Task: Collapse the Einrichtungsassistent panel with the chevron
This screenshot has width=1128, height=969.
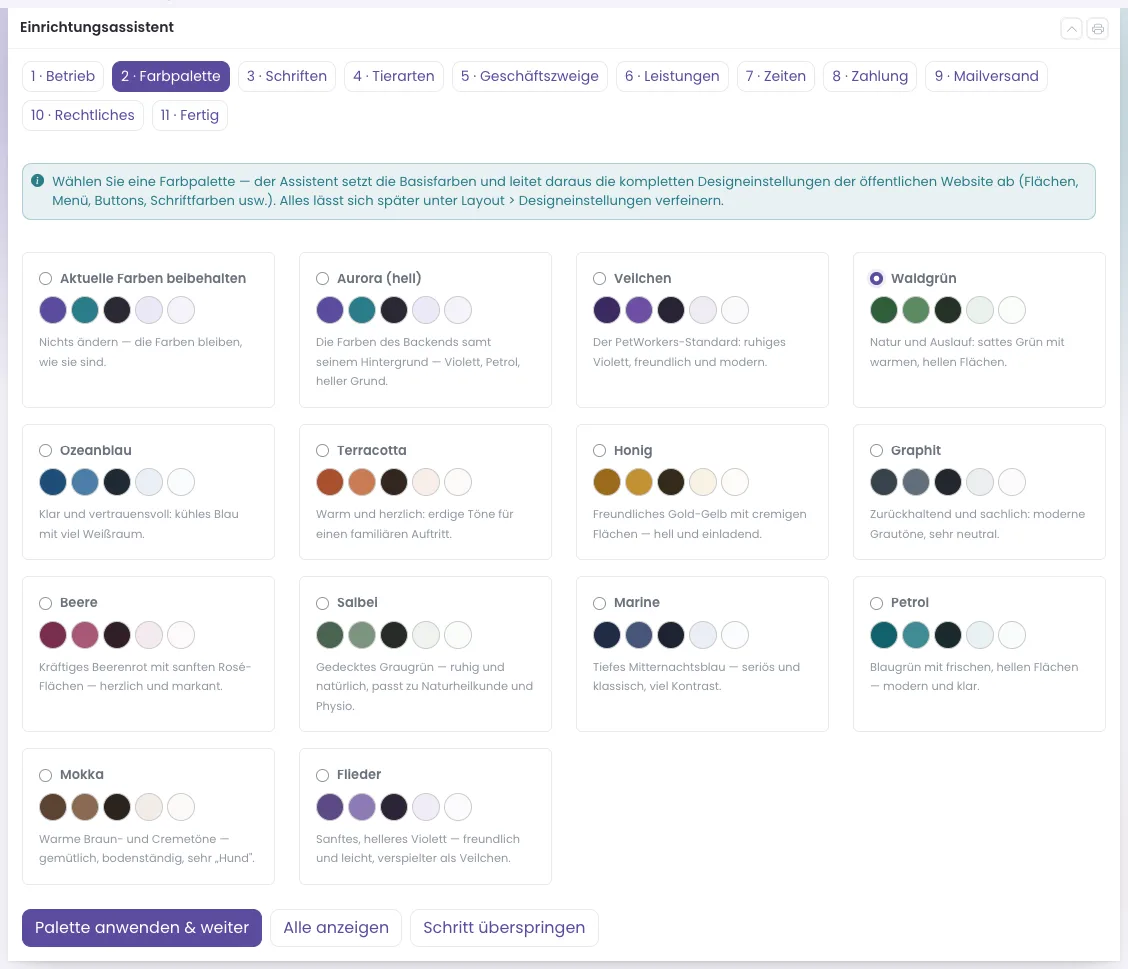Action: point(1071,29)
